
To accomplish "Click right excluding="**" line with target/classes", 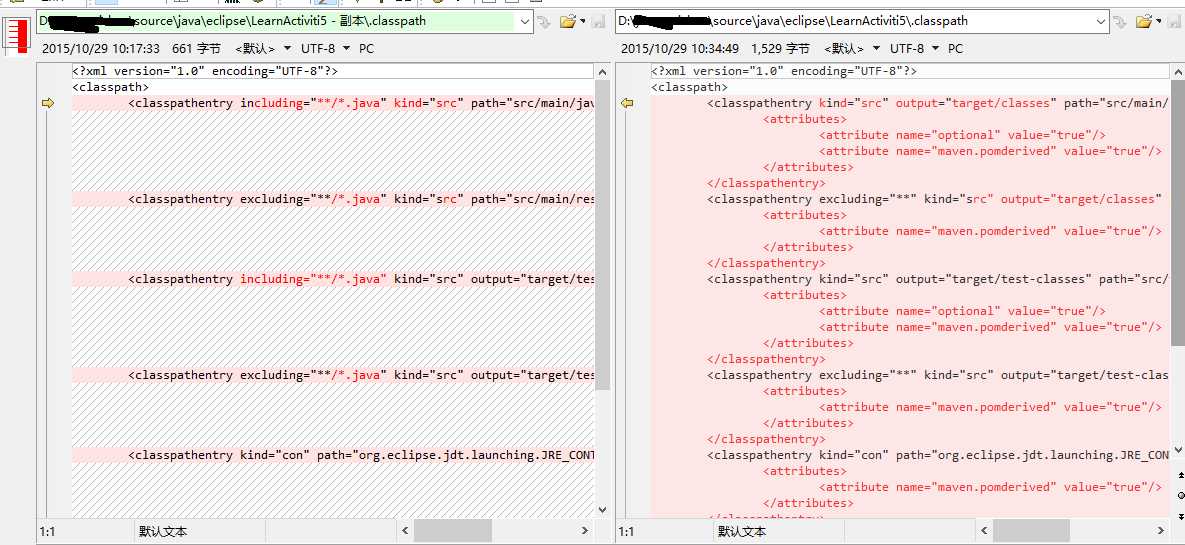I will tap(910, 199).
